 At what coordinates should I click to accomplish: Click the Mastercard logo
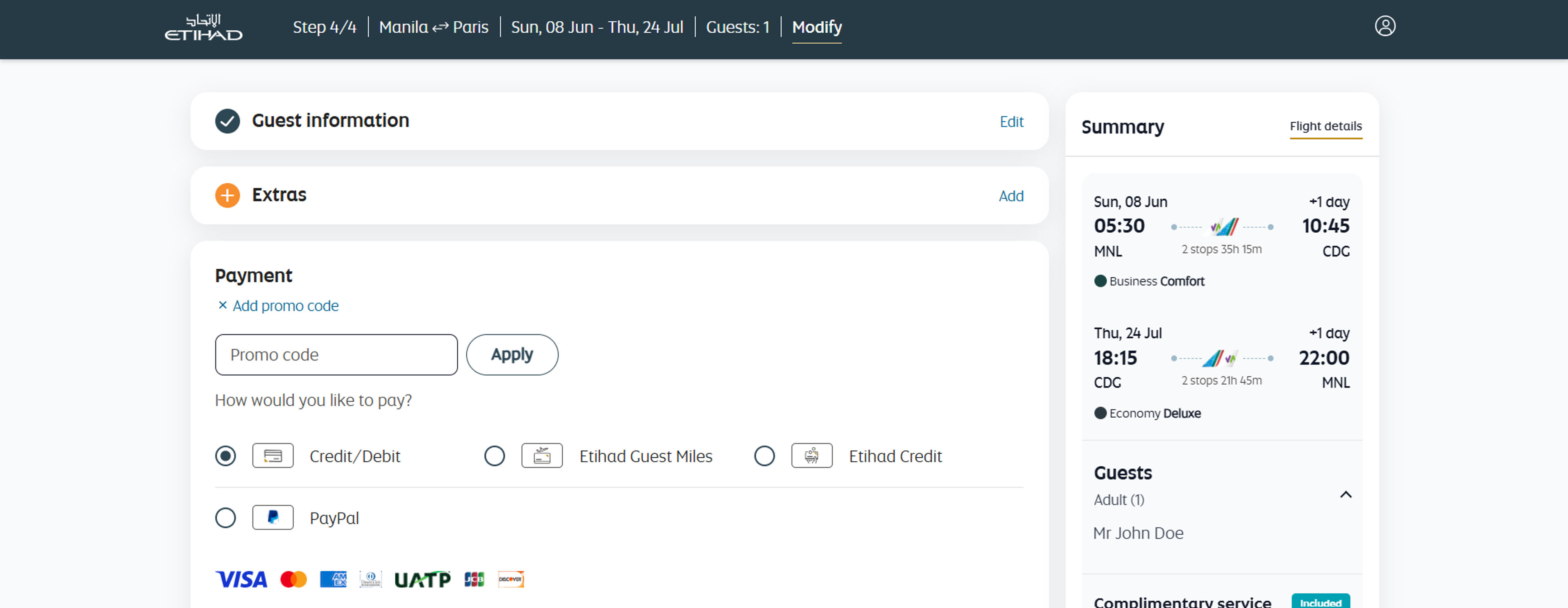pyautogui.click(x=294, y=579)
